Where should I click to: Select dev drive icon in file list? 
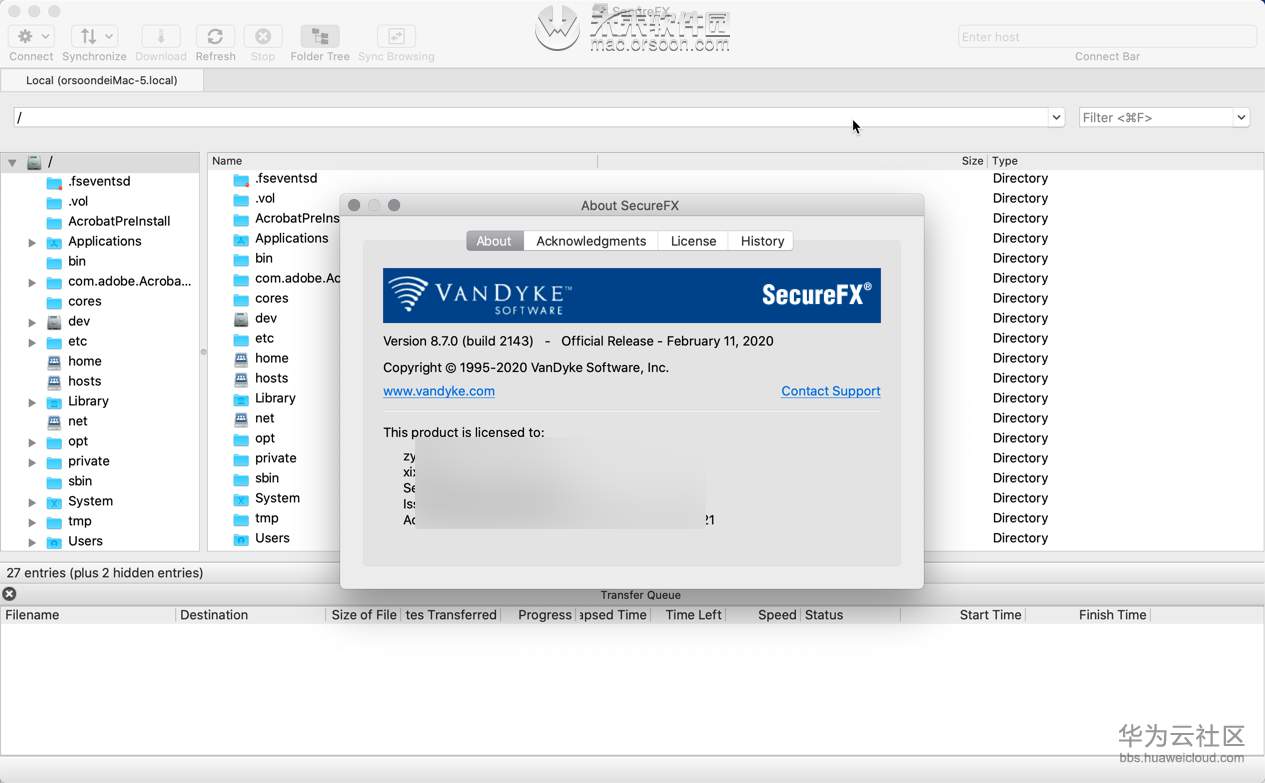(x=241, y=319)
